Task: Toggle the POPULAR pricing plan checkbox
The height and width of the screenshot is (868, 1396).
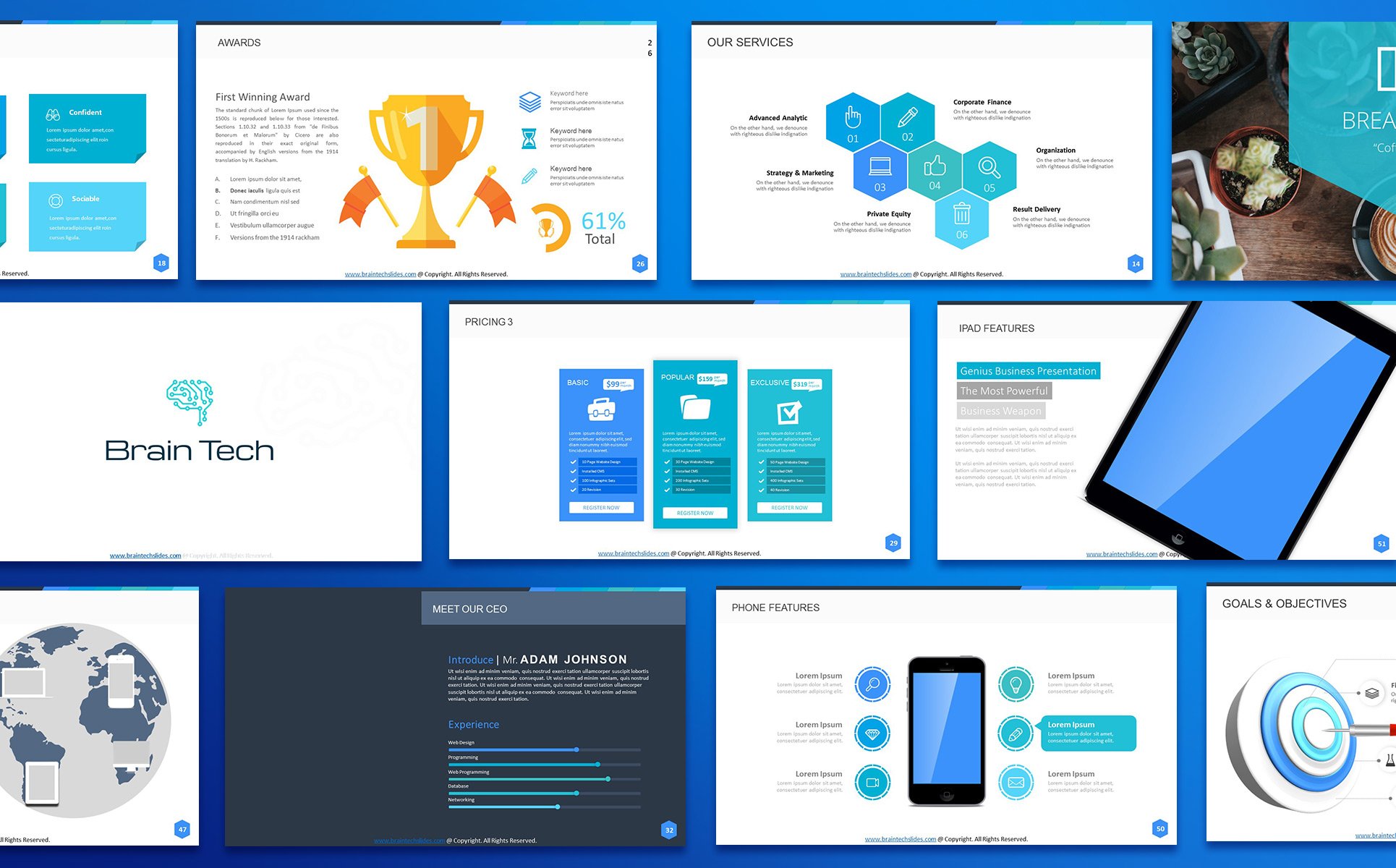Action: pos(666,462)
